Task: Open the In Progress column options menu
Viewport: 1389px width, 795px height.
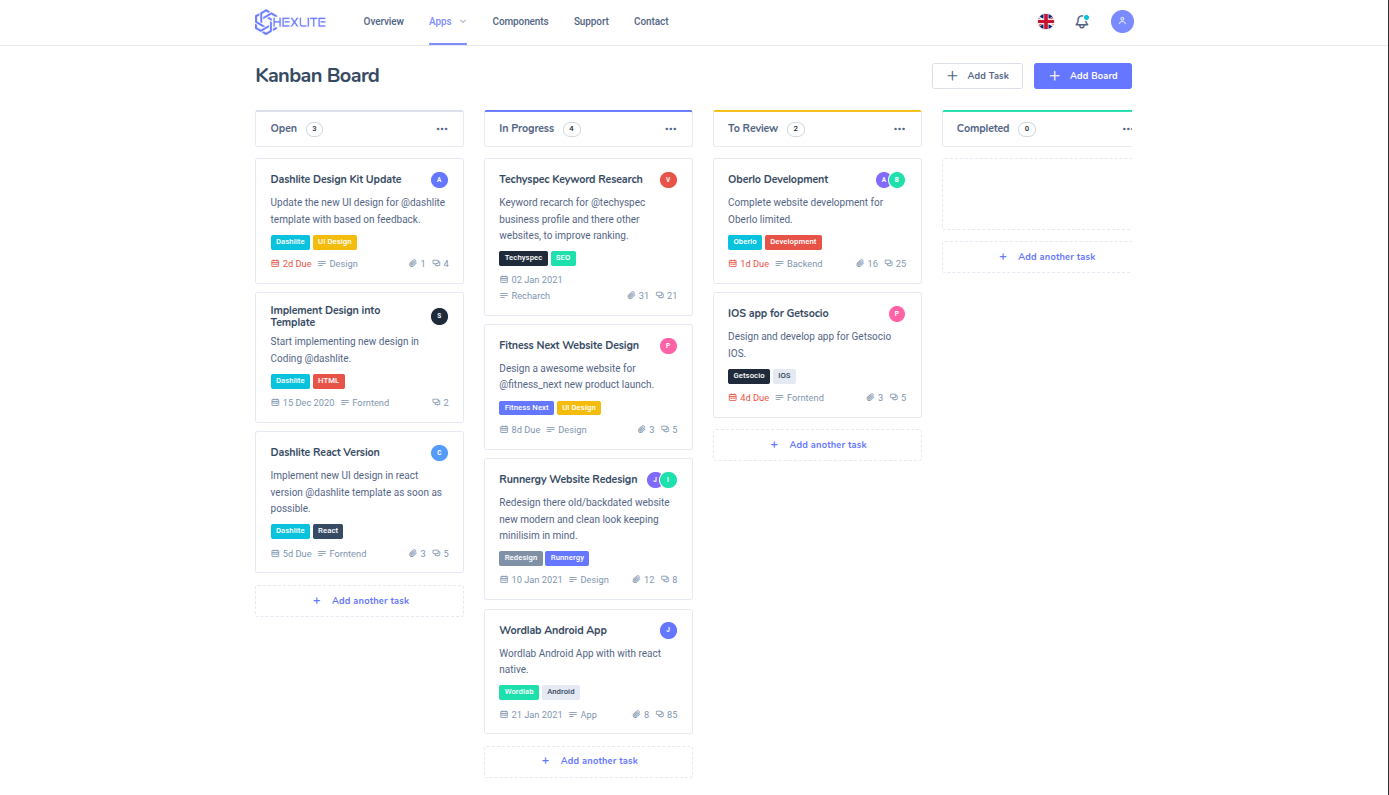Action: tap(671, 129)
